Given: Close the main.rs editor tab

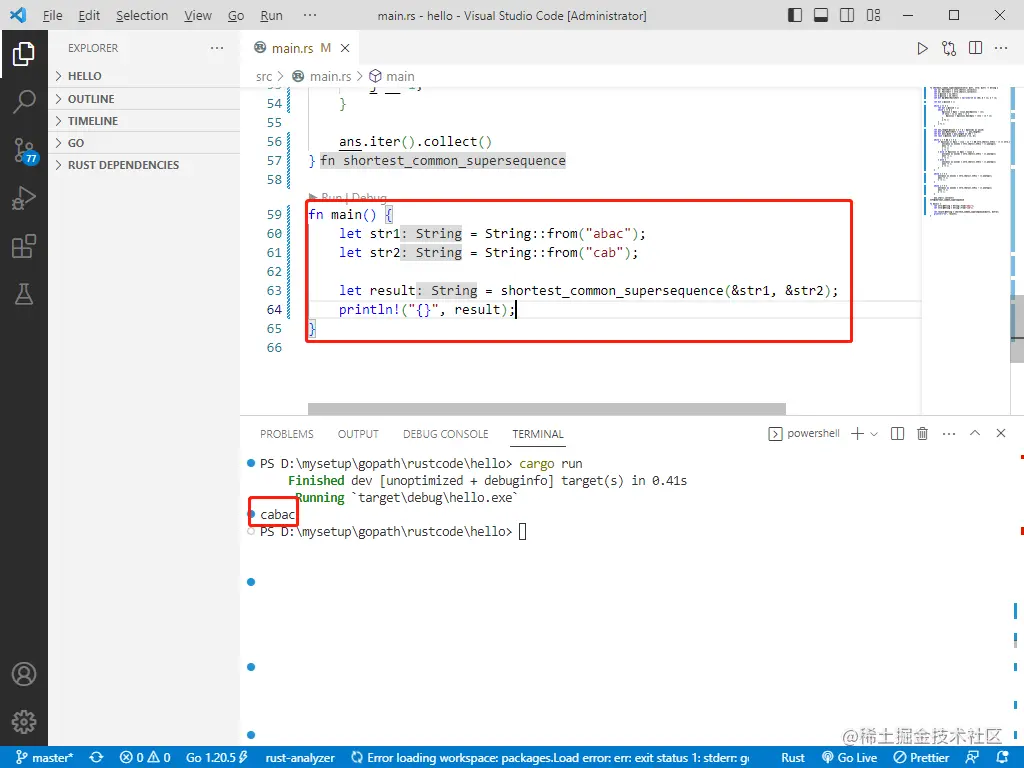Looking at the screenshot, I should coord(345,48).
